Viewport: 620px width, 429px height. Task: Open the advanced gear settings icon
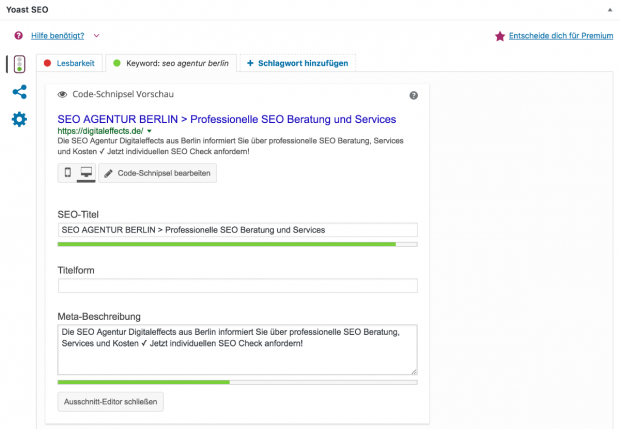pos(19,120)
